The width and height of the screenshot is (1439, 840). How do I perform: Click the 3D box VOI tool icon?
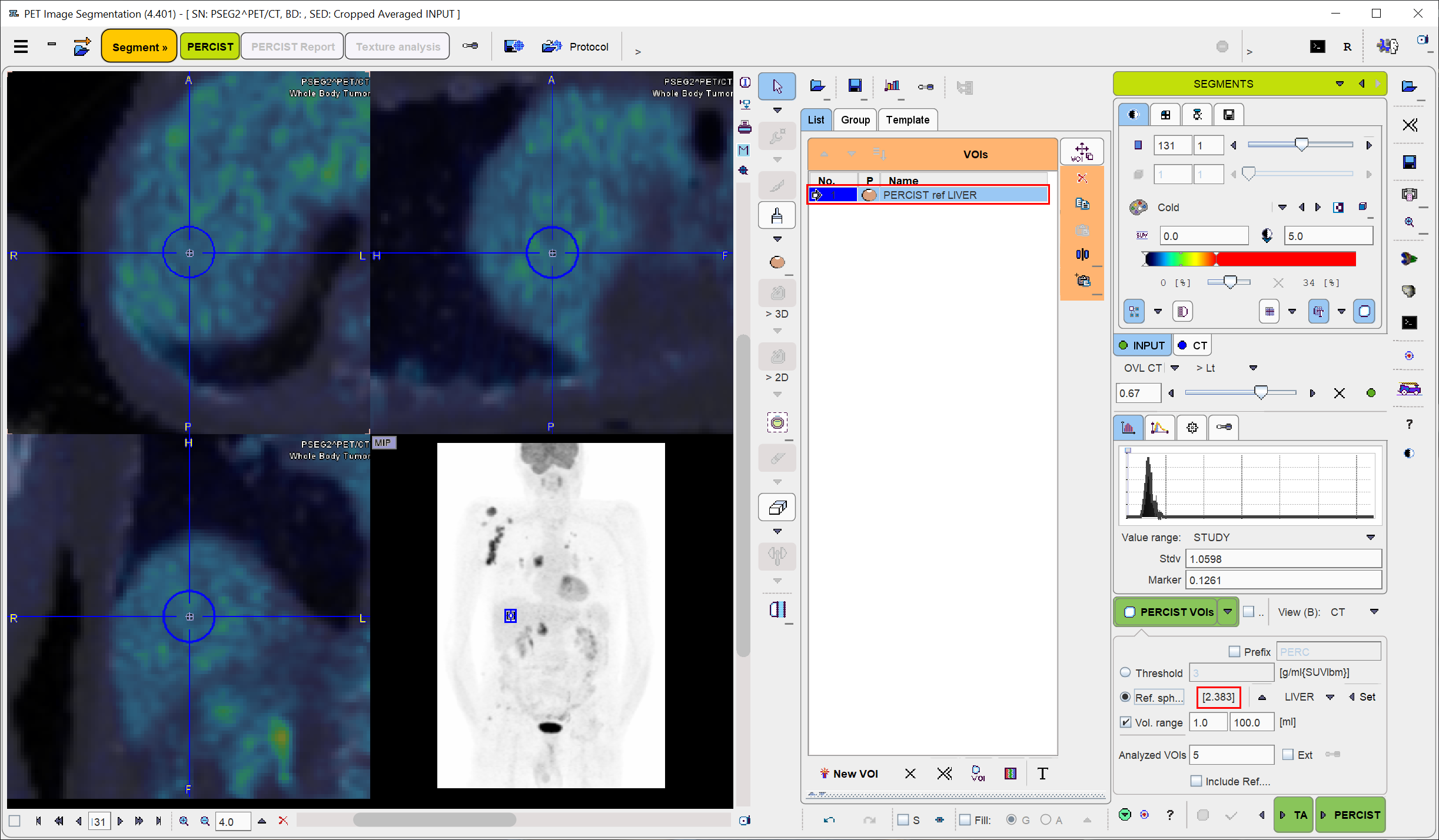click(777, 508)
